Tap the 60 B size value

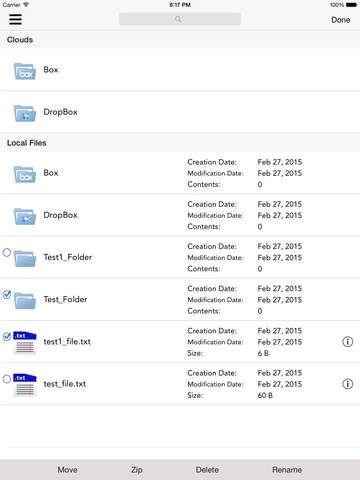click(265, 395)
